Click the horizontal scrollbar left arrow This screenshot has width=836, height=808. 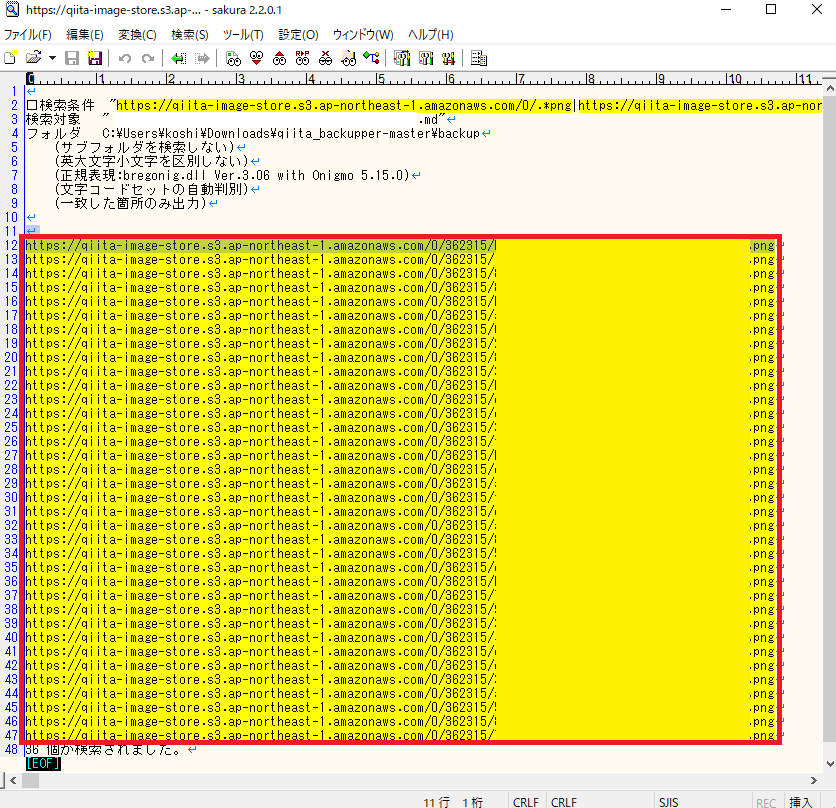click(x=13, y=780)
